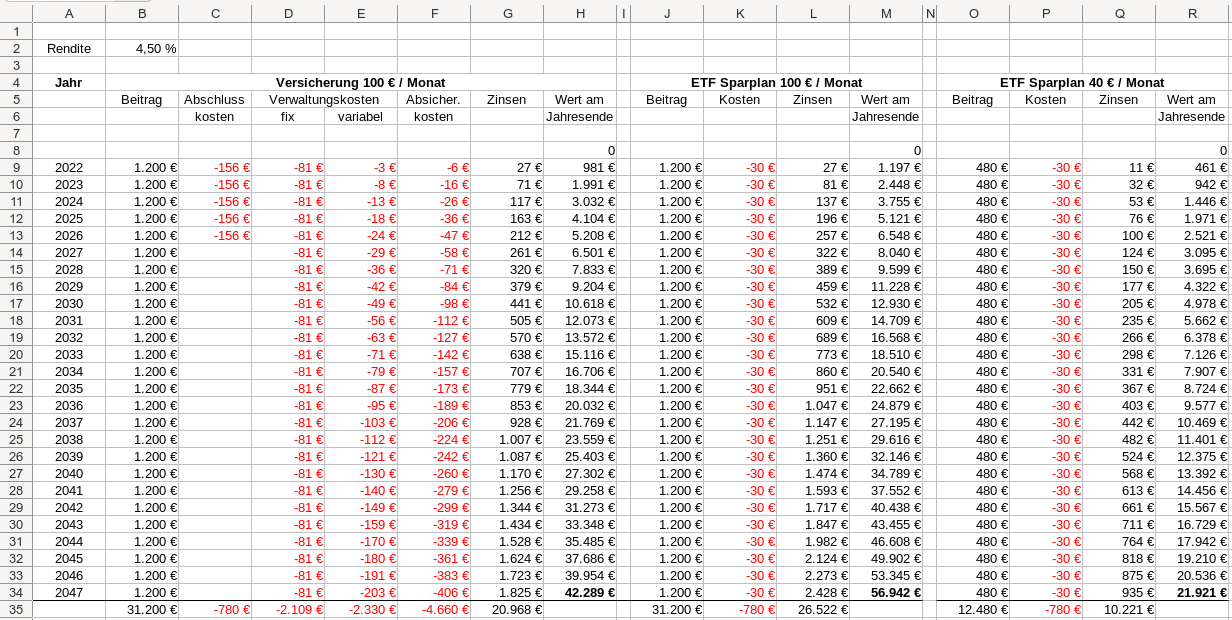Click the Rendite label cell

click(69, 48)
